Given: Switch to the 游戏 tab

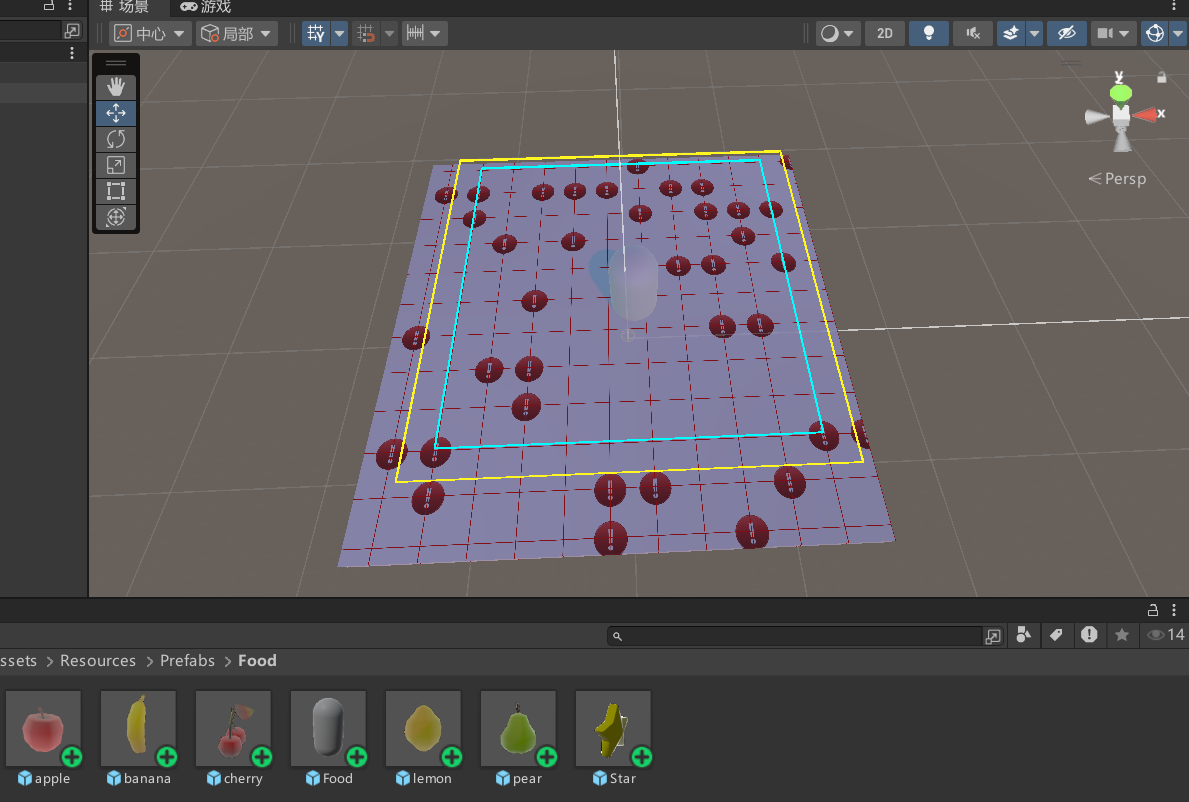Looking at the screenshot, I should pos(206,7).
